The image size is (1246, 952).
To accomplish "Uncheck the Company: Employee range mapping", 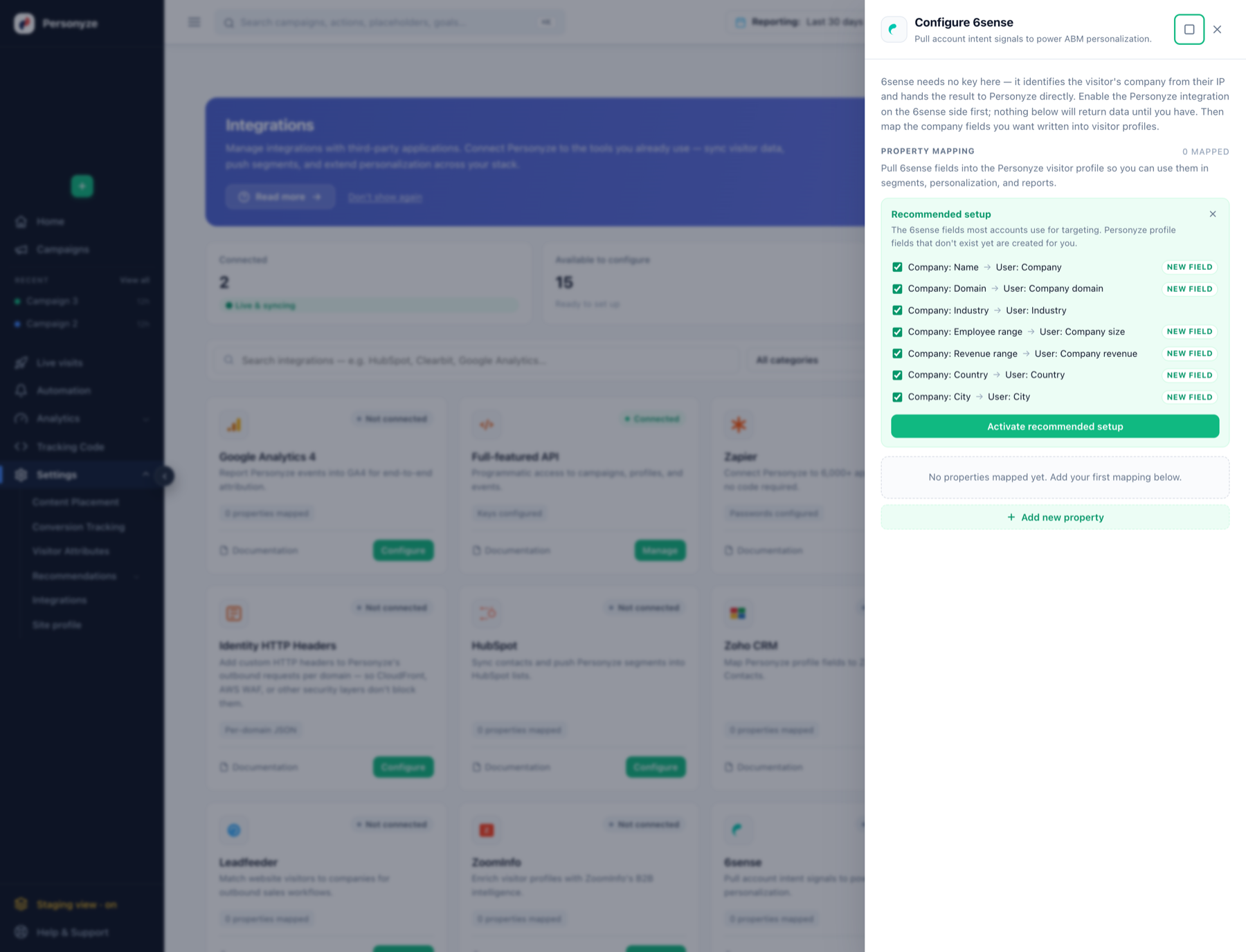I will coord(897,332).
